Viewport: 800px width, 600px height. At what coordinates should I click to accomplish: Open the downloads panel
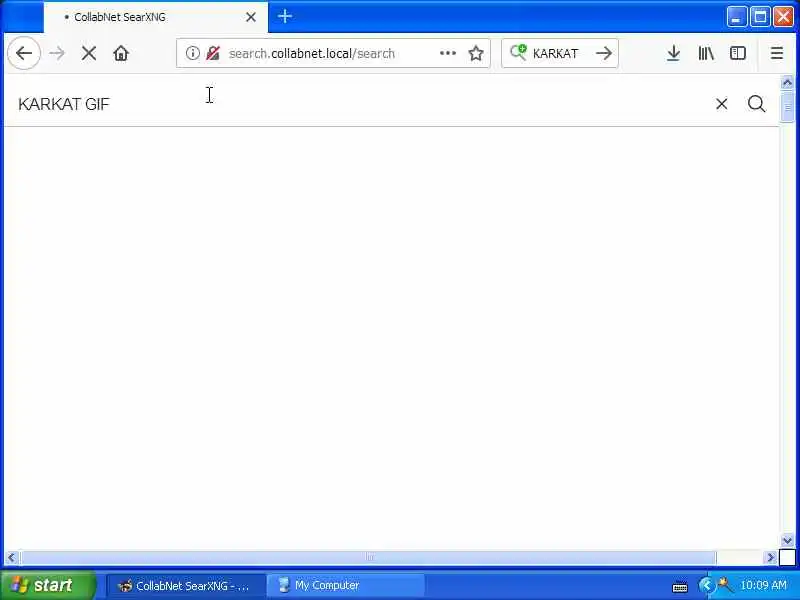(673, 53)
